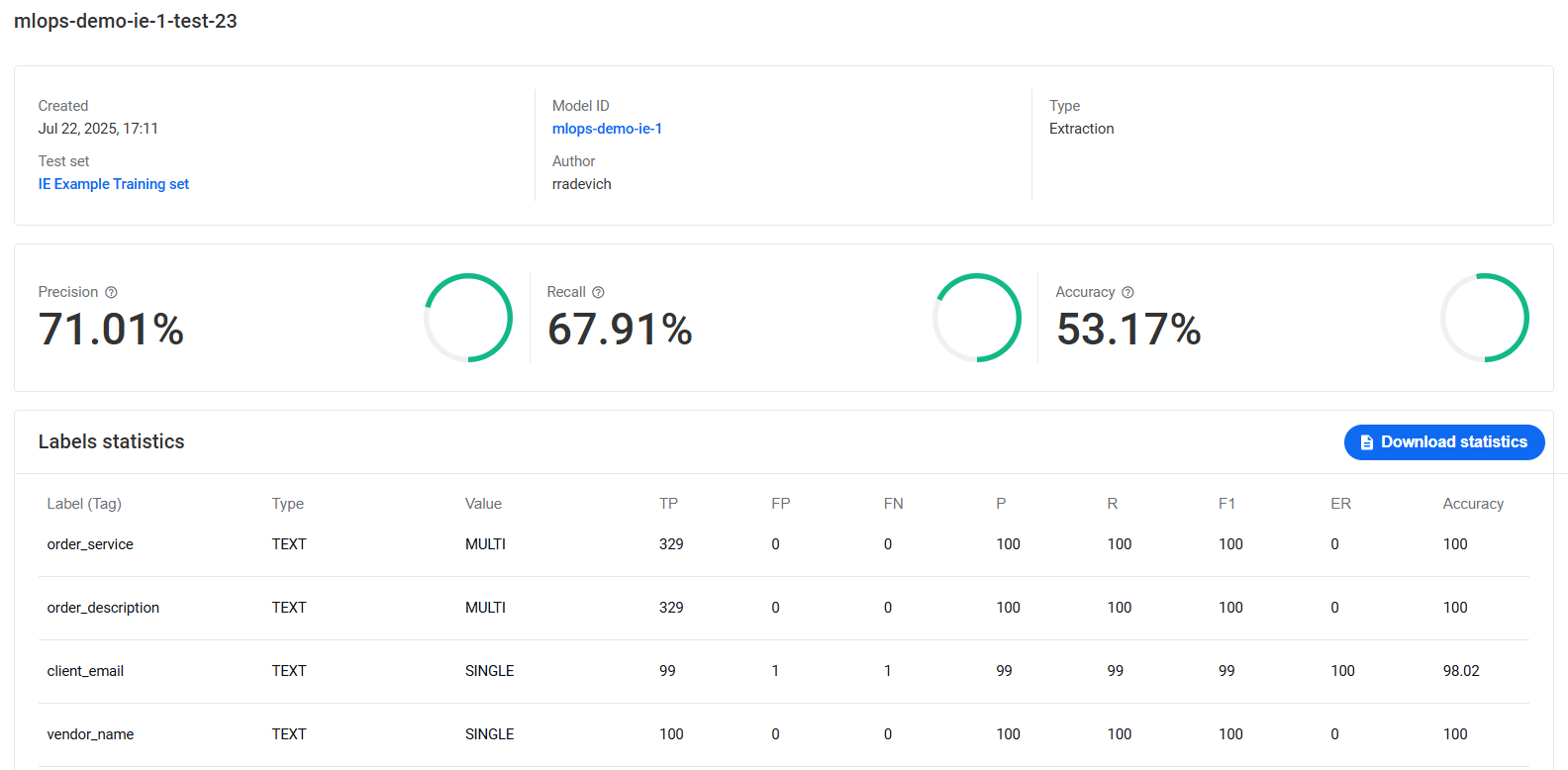Select the vendor_name label row

pyautogui.click(x=784, y=734)
